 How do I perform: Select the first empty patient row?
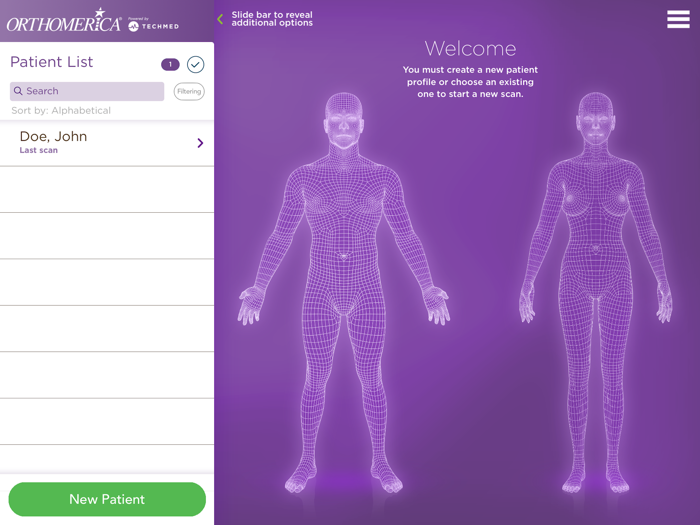(107, 189)
